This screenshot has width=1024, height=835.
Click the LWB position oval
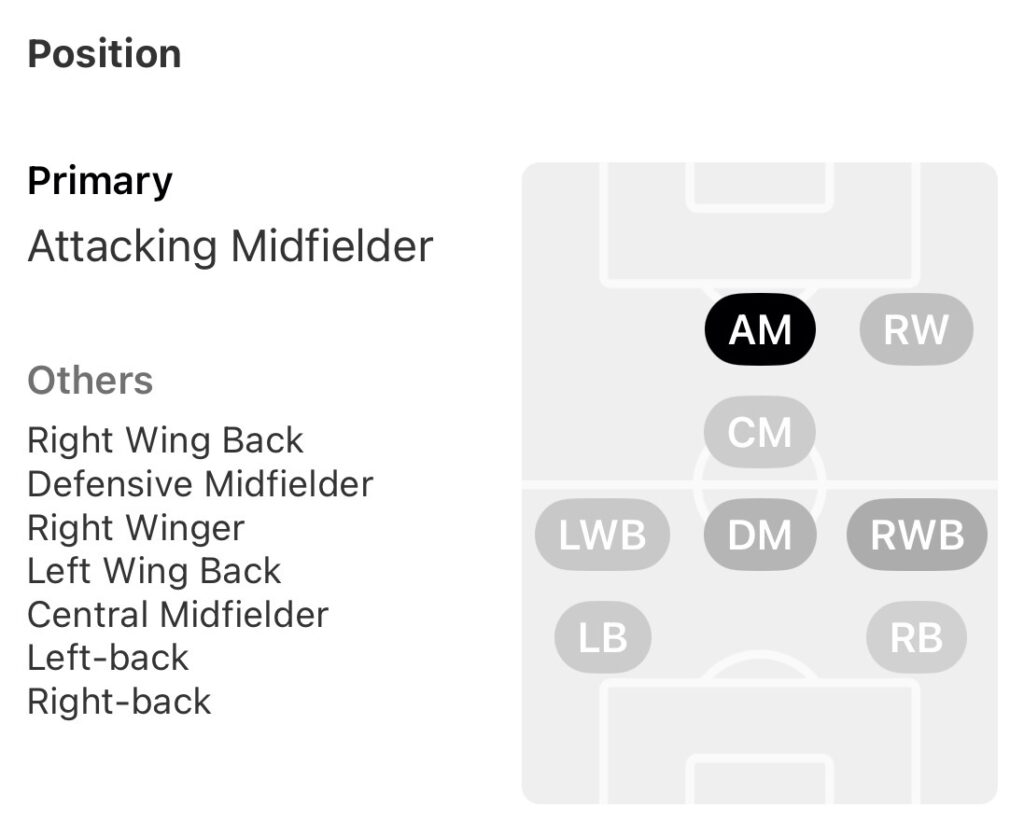point(603,535)
